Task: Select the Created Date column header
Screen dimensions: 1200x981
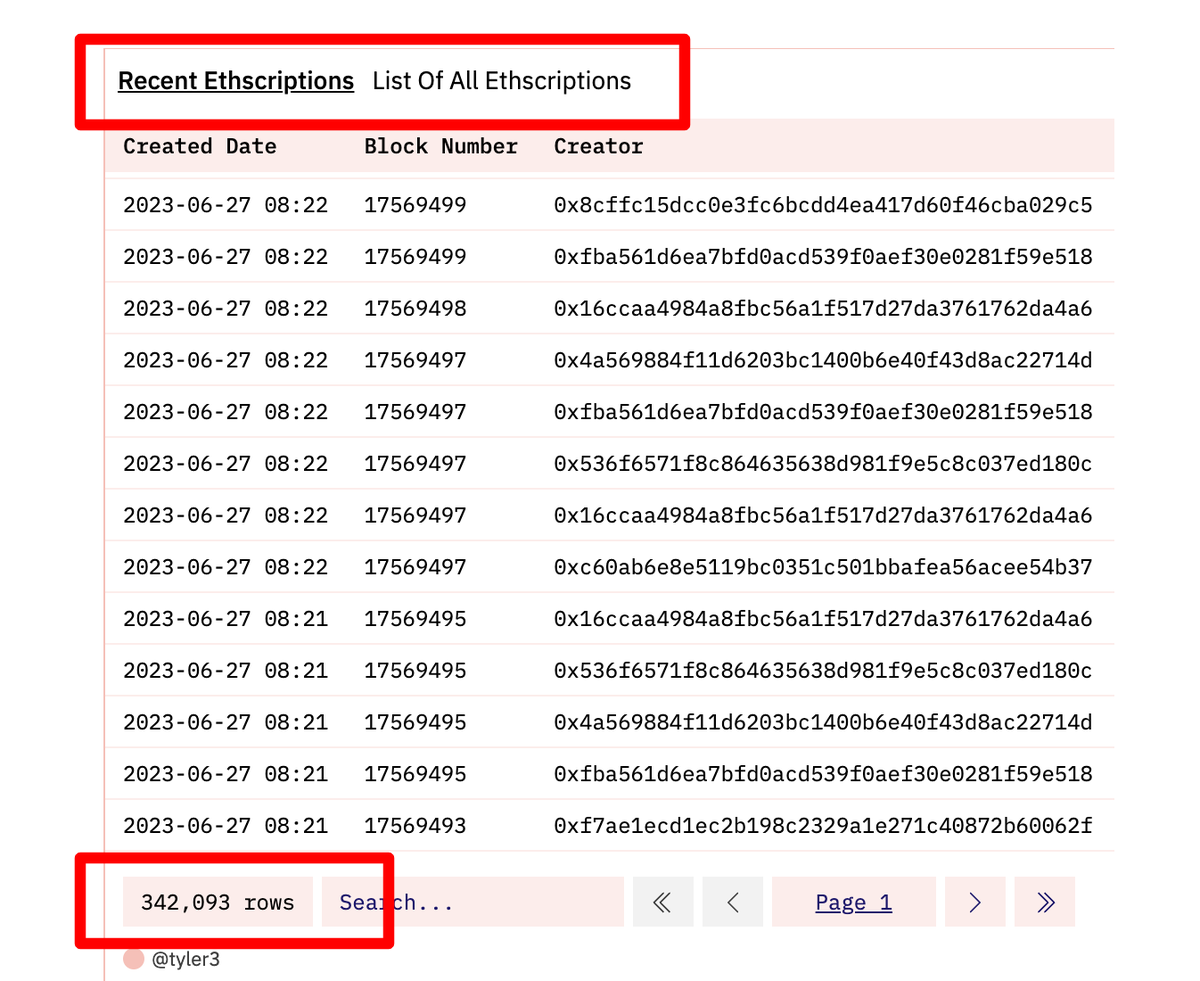Action: 200,146
